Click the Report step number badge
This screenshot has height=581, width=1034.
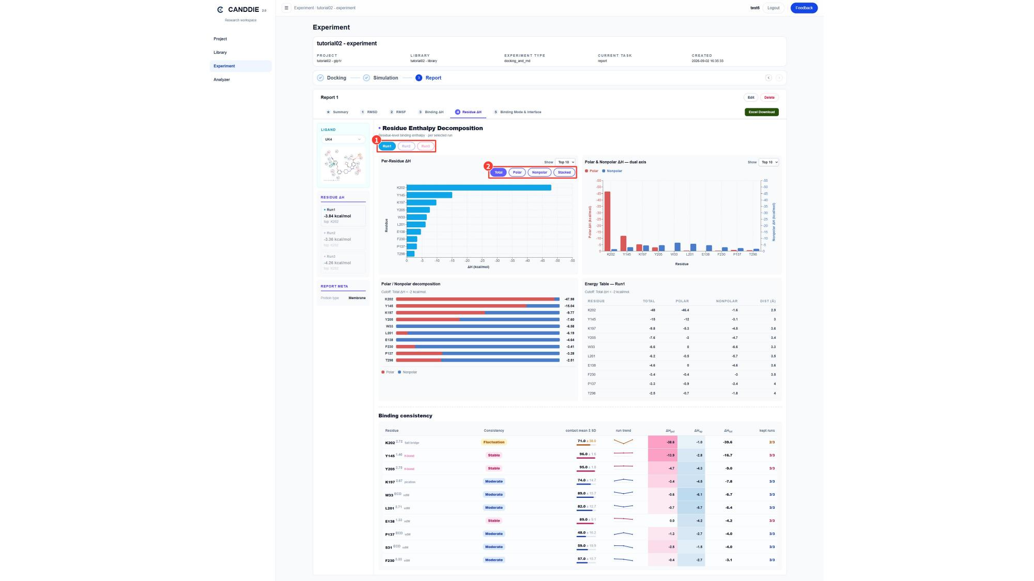click(x=419, y=78)
